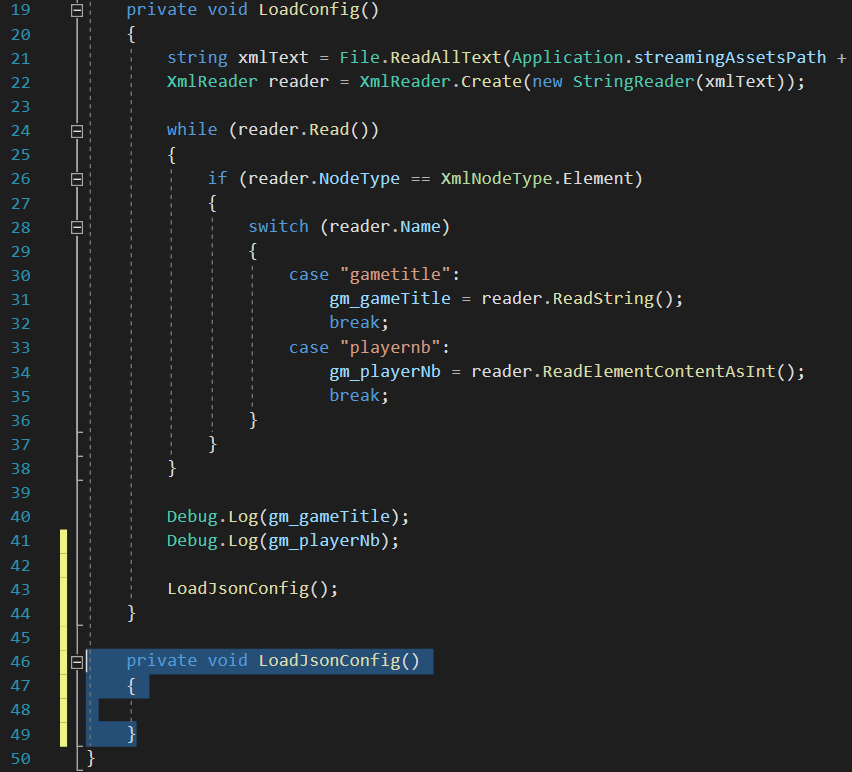The image size is (852, 772).
Task: Click the 'LoadConfig' method name on line 19
Action: (309, 10)
